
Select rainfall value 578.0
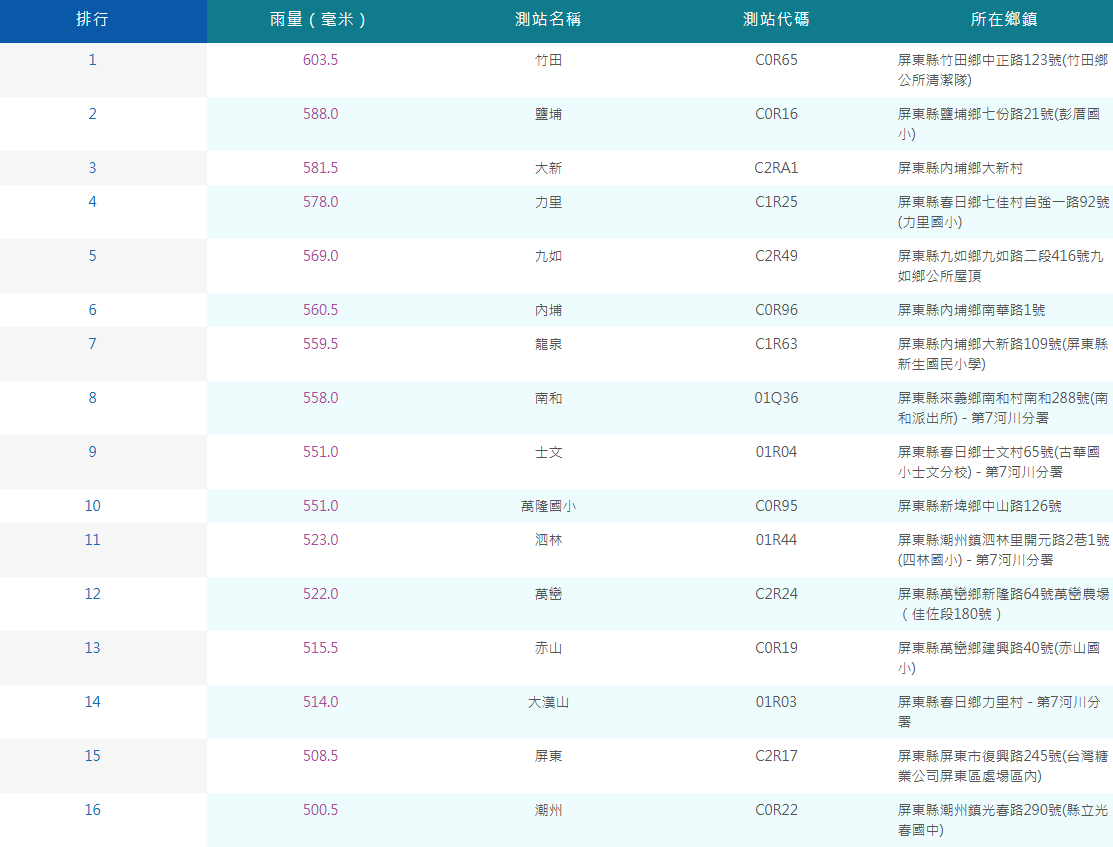pos(320,202)
